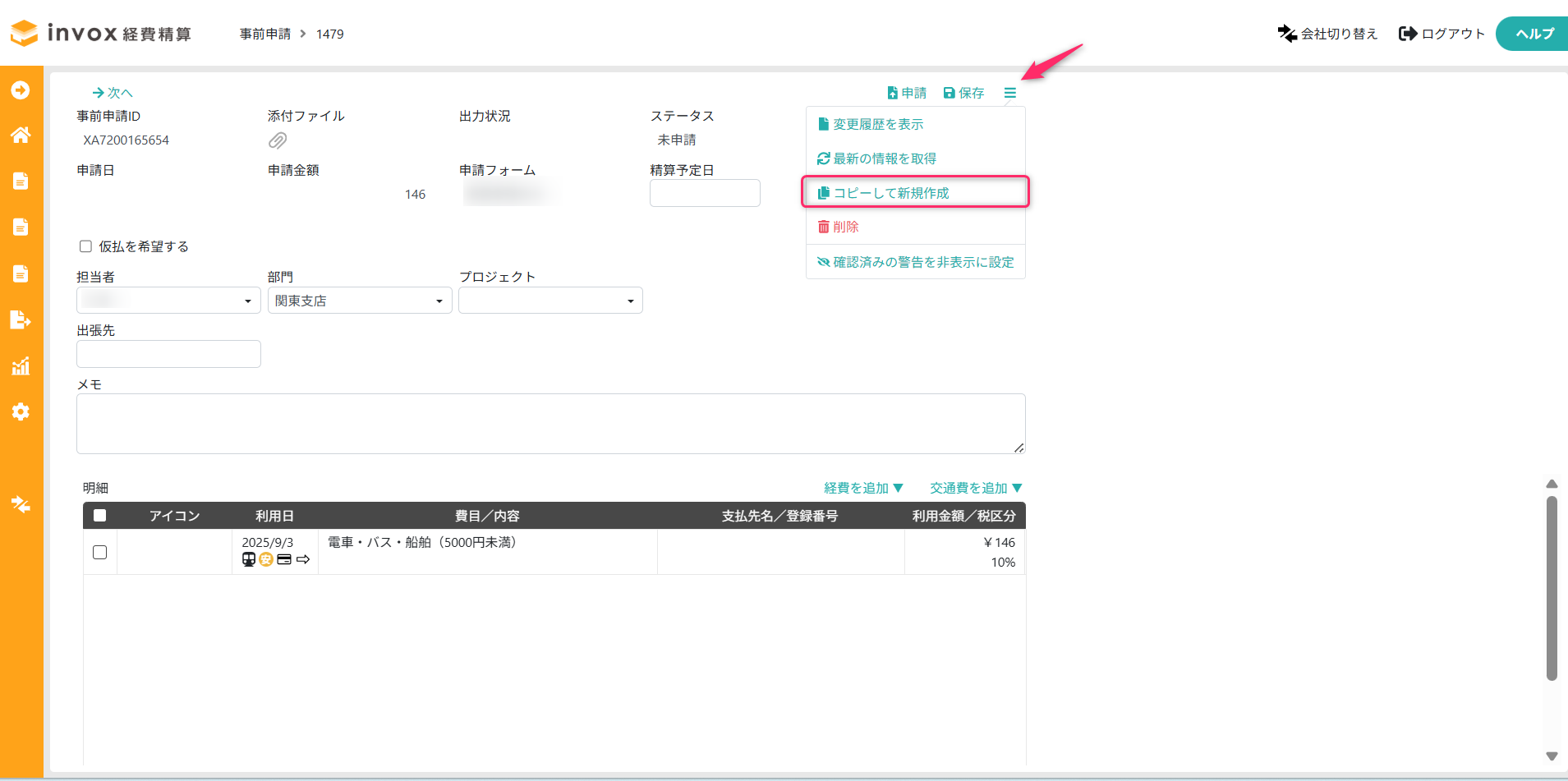Click the home icon in sidebar
Image resolution: width=1568 pixels, height=781 pixels.
point(21,135)
